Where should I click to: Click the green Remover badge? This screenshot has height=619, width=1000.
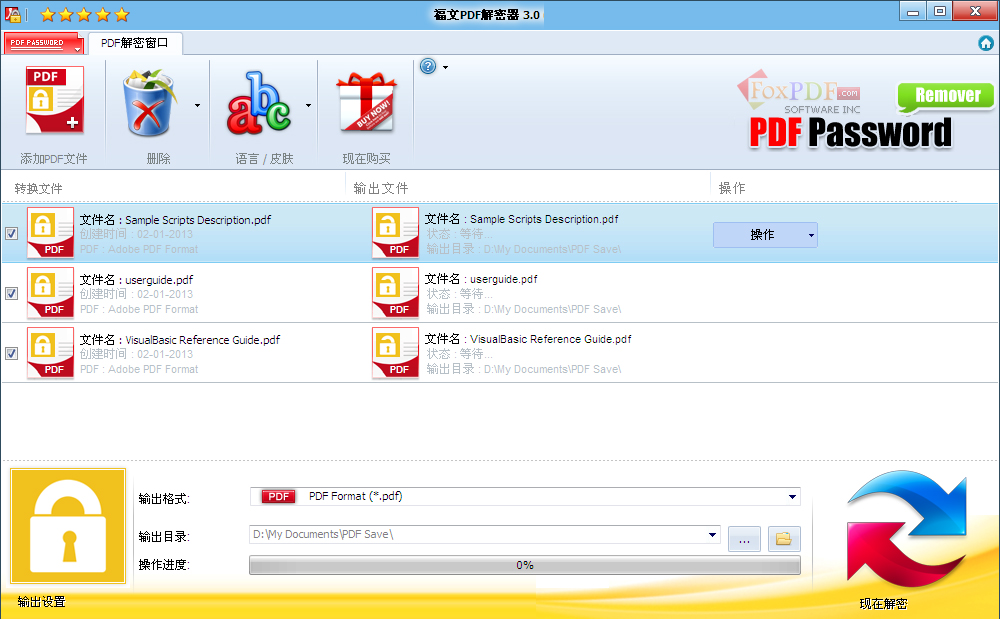pos(946,96)
